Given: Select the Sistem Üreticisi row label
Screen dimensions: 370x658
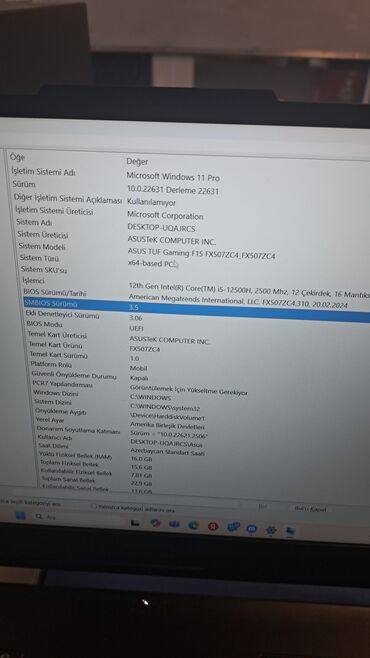Looking at the screenshot, I should (43, 235).
